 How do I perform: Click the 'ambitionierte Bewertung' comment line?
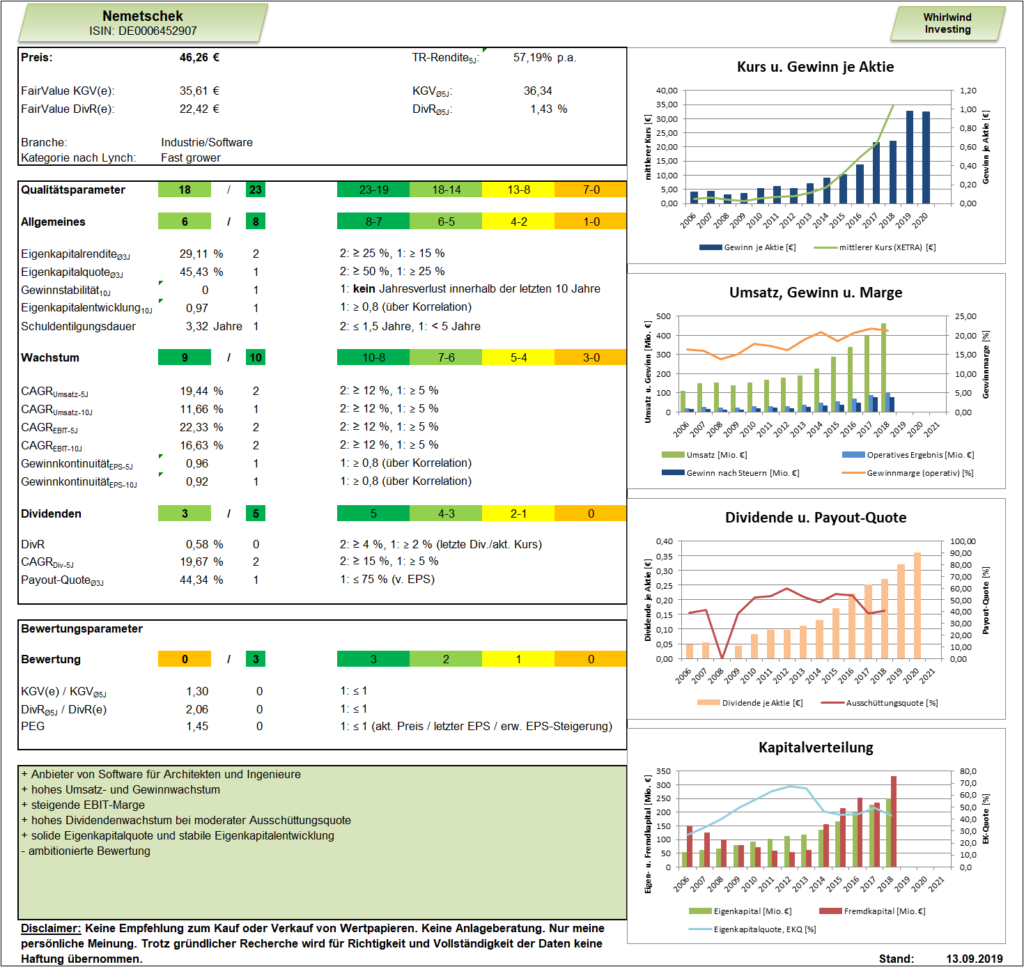coord(86,851)
